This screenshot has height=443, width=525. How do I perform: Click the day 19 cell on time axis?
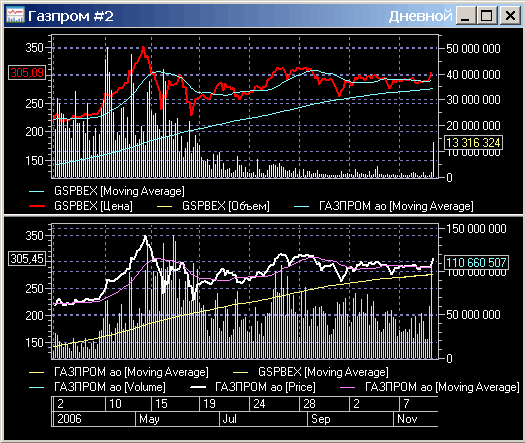pyautogui.click(x=225, y=404)
